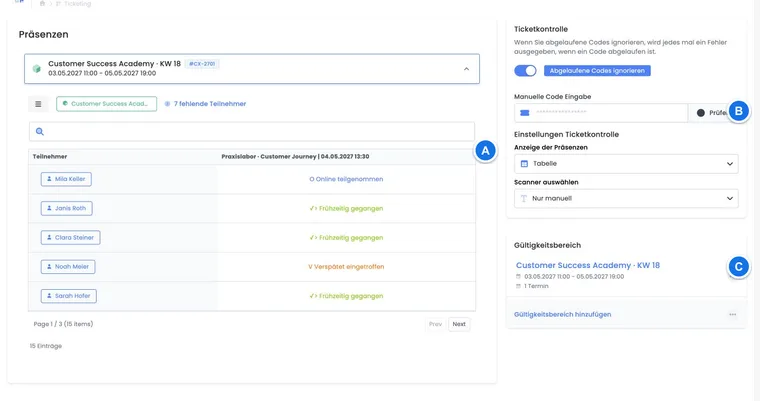
Task: Click Verspätet eingetroffen status for Noah Meier
Action: 346,267
